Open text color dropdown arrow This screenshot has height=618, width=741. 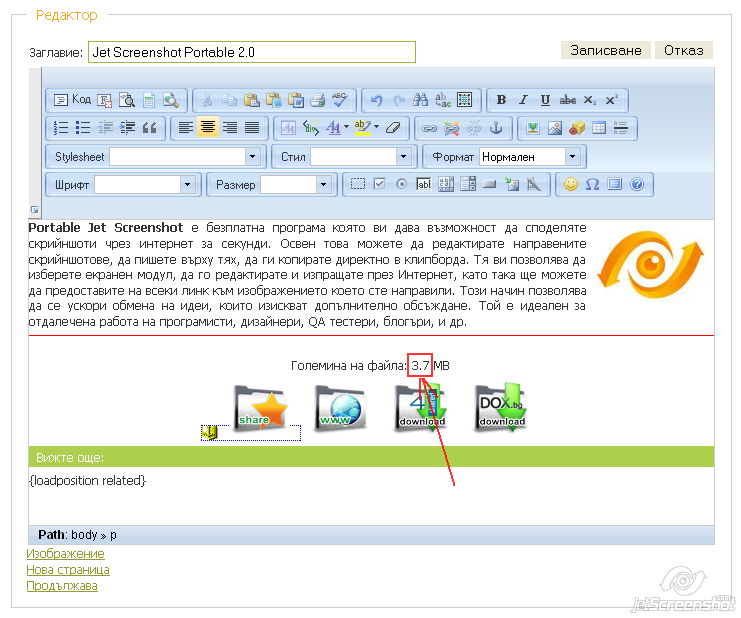[x=346, y=127]
